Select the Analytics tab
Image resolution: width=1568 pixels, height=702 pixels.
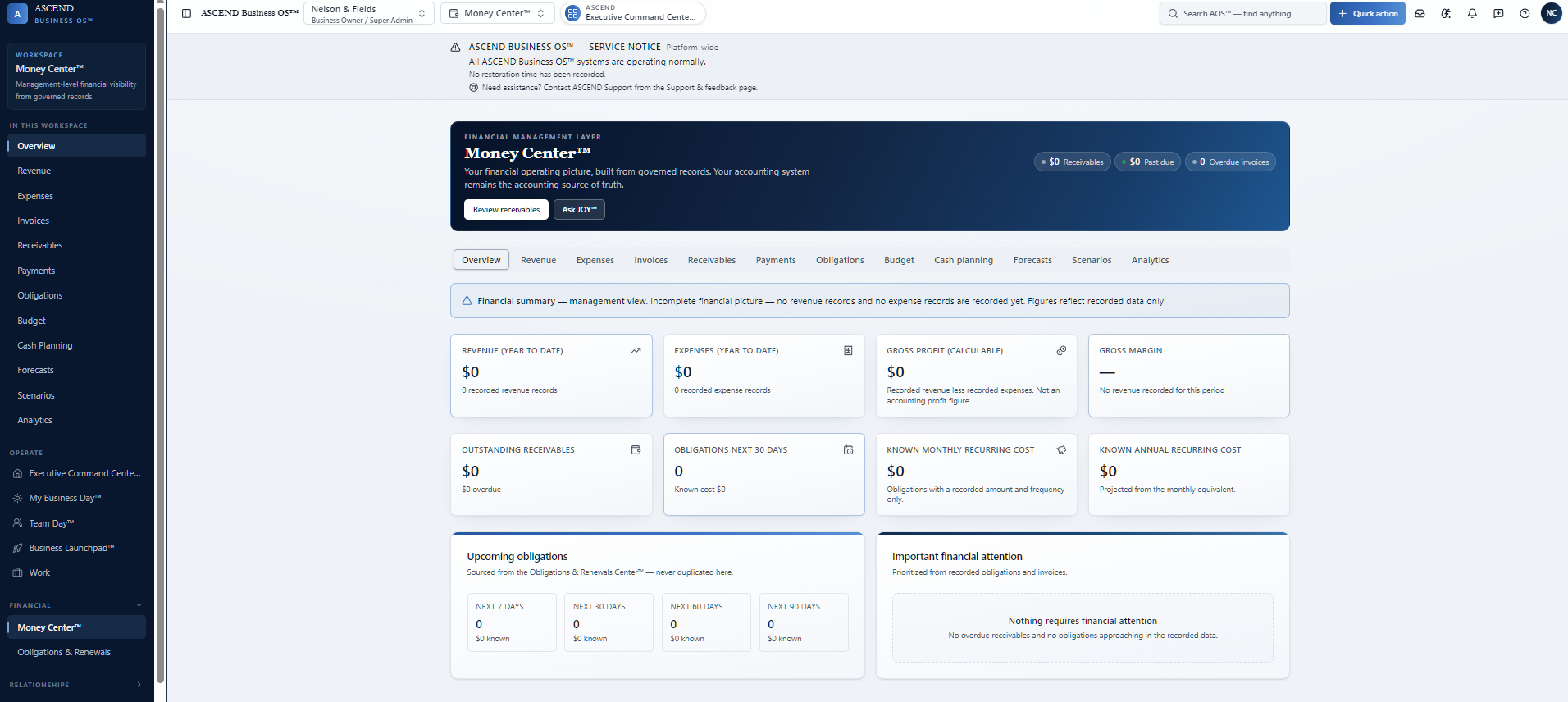point(1150,260)
